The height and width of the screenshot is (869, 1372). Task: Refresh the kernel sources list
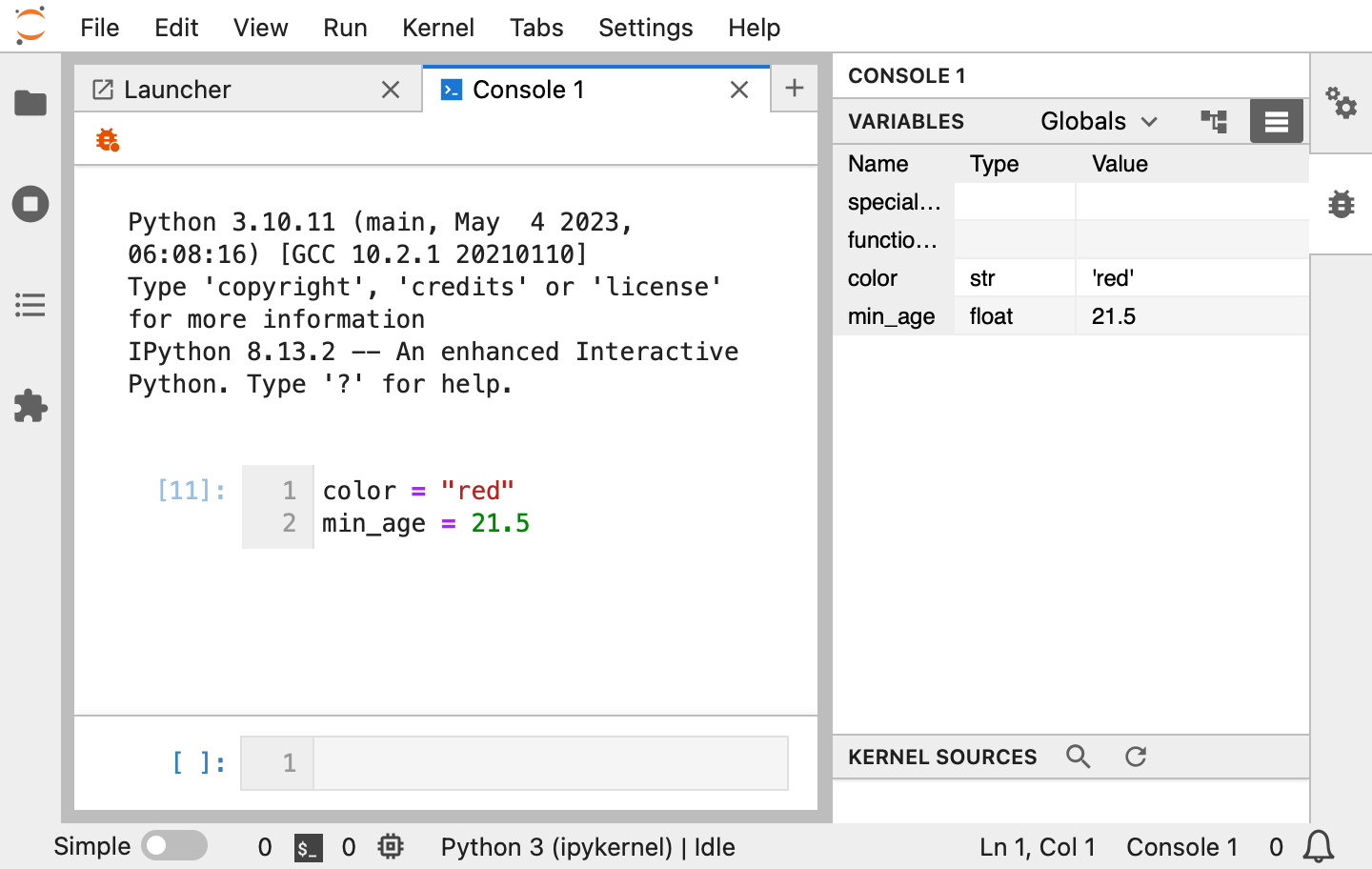coord(1136,757)
